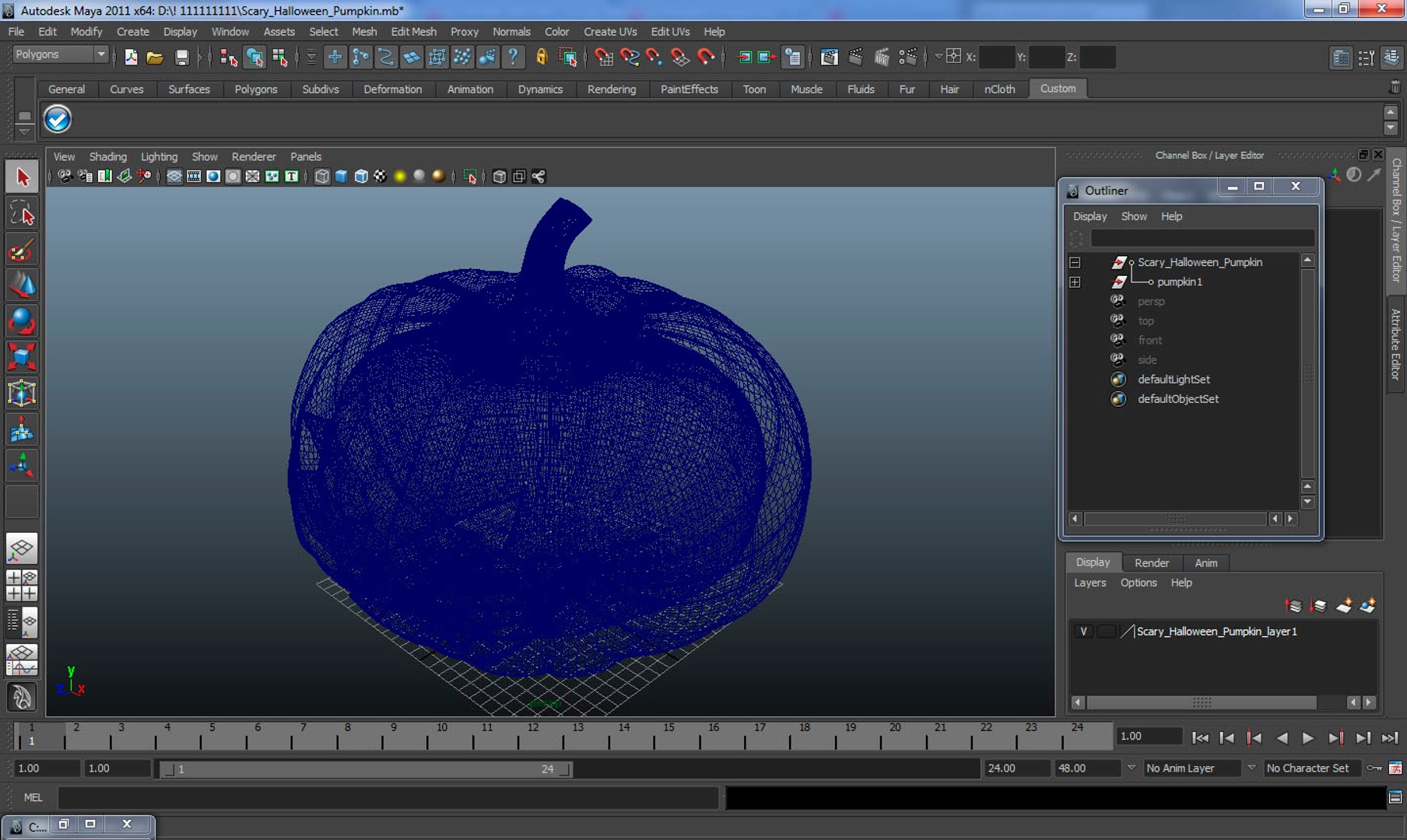Open a scene with folder icon
Image resolution: width=1407 pixels, height=840 pixels.
tap(155, 57)
